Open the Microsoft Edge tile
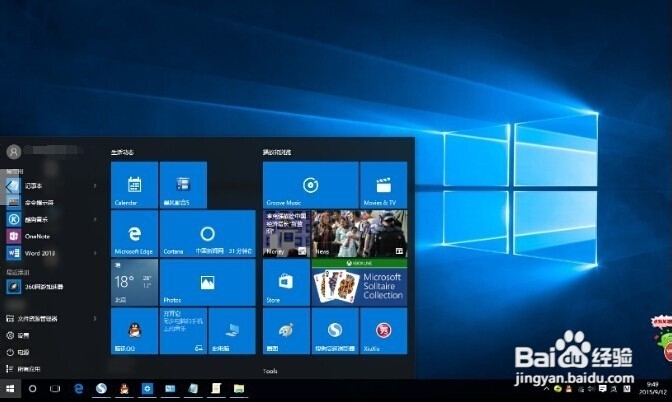Viewport: 672px width, 402px height. [x=135, y=234]
